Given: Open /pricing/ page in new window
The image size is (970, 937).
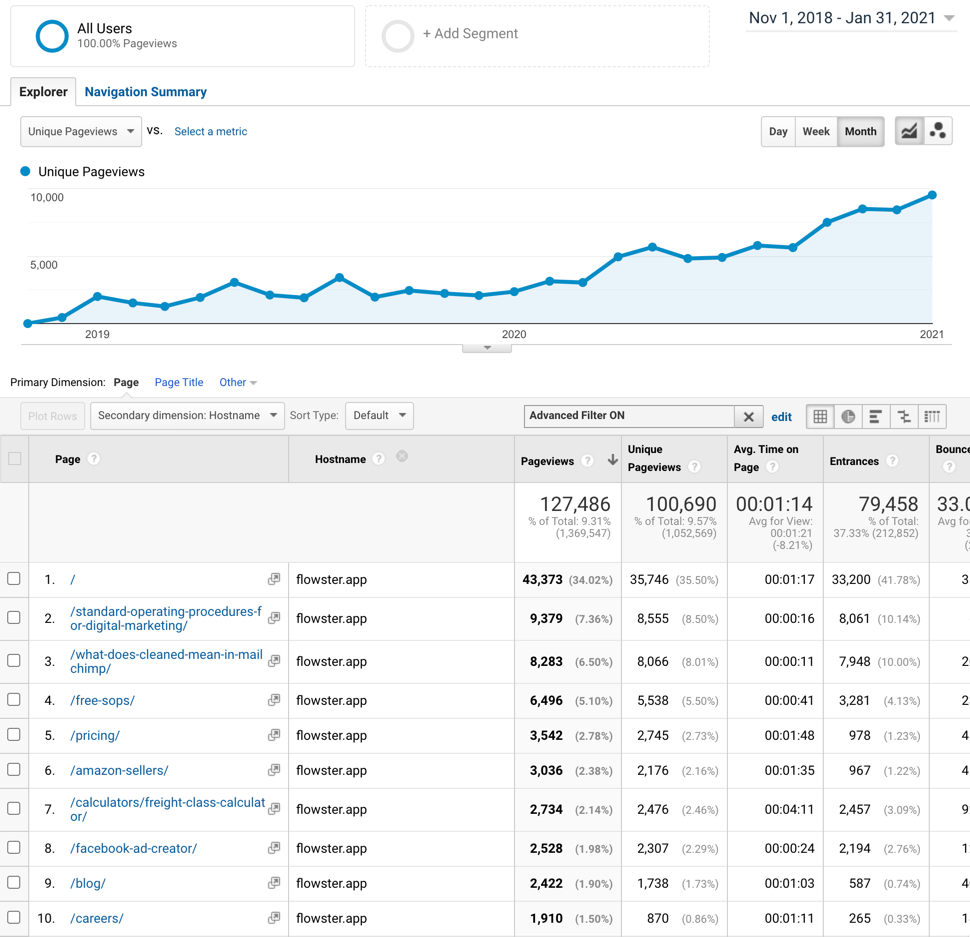Looking at the screenshot, I should tap(273, 735).
